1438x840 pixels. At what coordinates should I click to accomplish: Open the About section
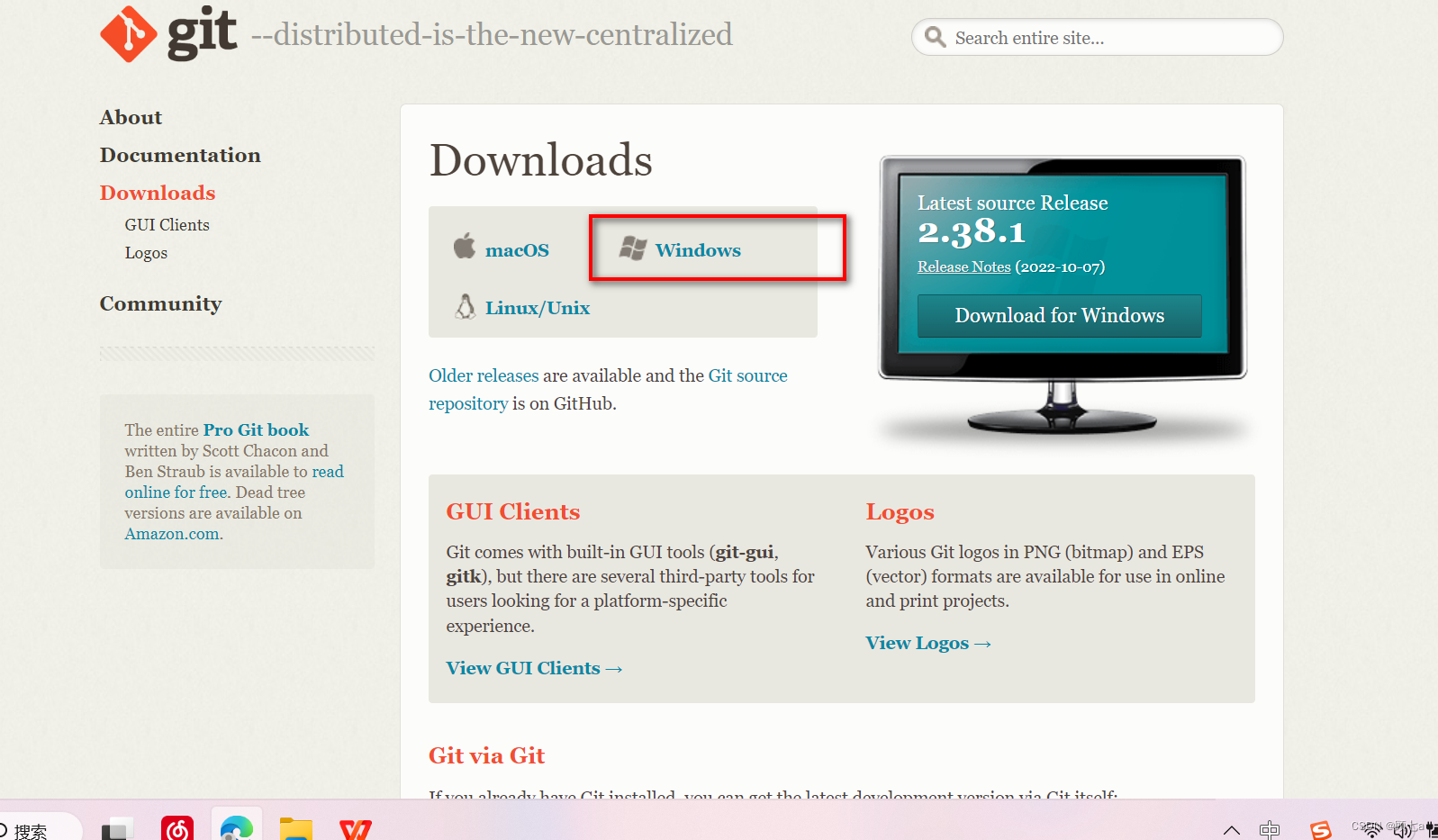coord(131,117)
